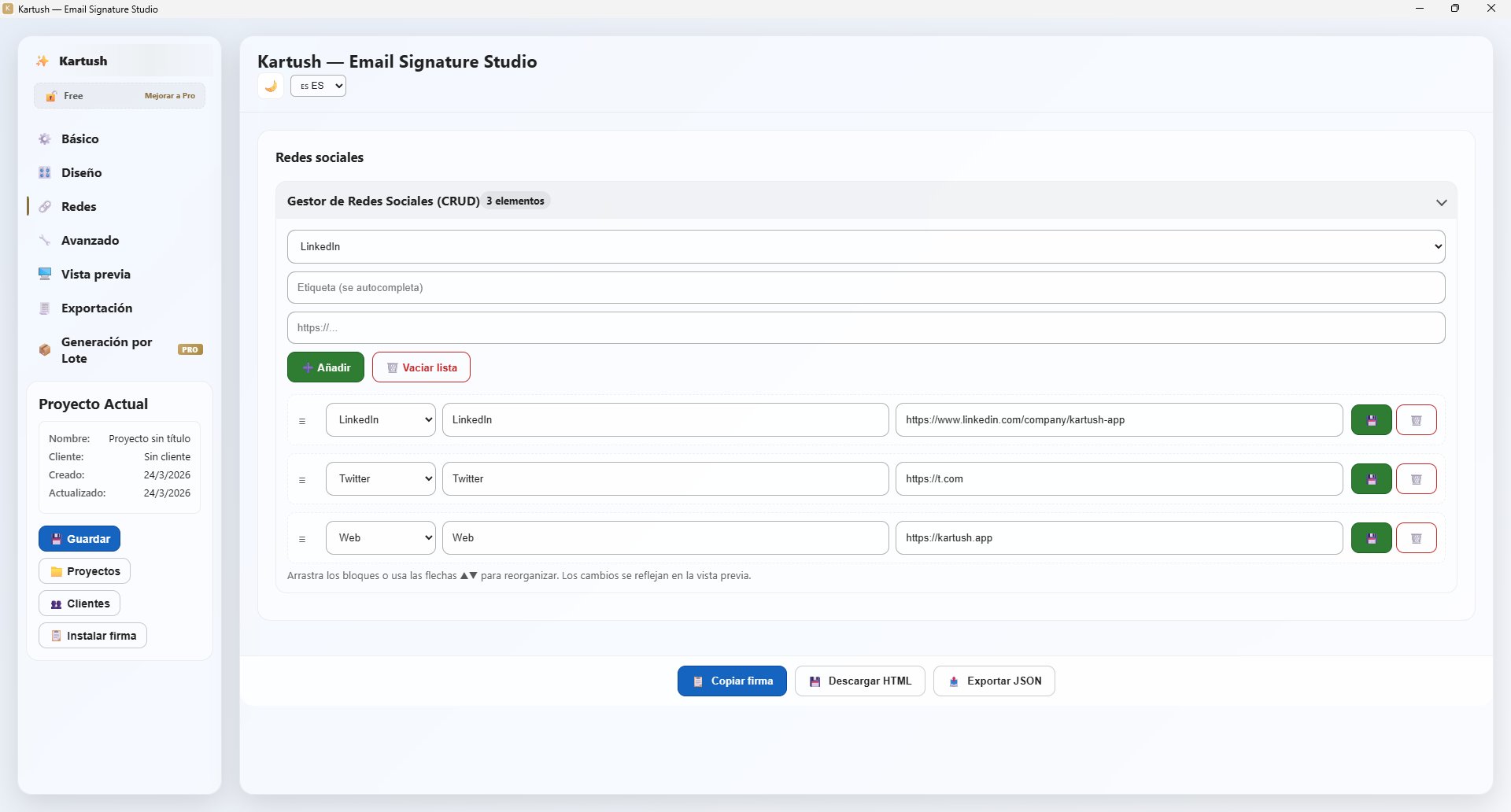This screenshot has height=812, width=1511.
Task: Save the Web row with green disk icon
Action: 1371,538
